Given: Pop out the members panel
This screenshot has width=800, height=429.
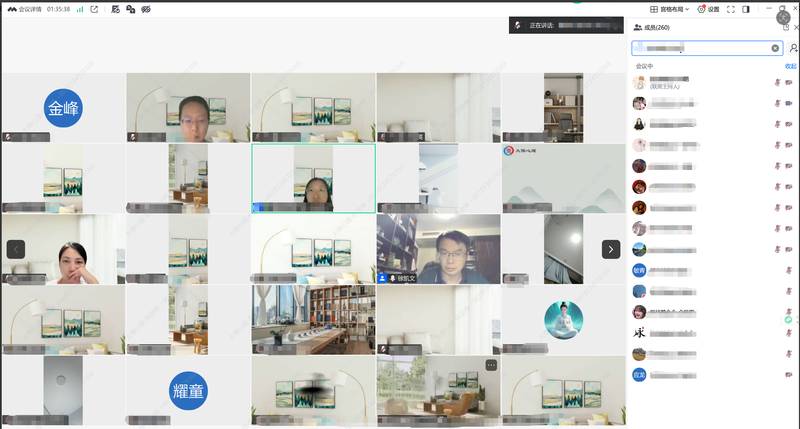Looking at the screenshot, I should tap(786, 28).
